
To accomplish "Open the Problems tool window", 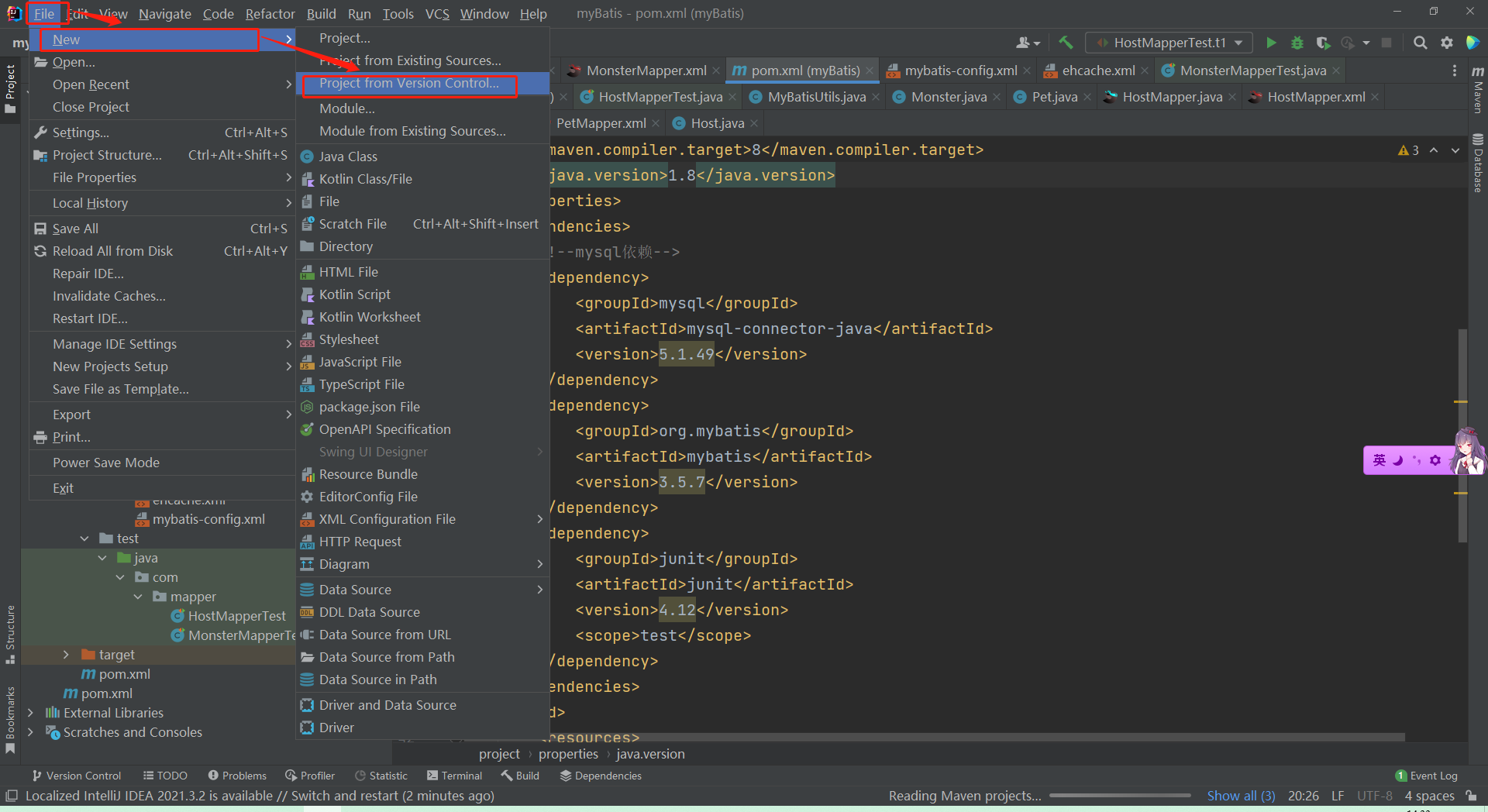I will (x=237, y=776).
